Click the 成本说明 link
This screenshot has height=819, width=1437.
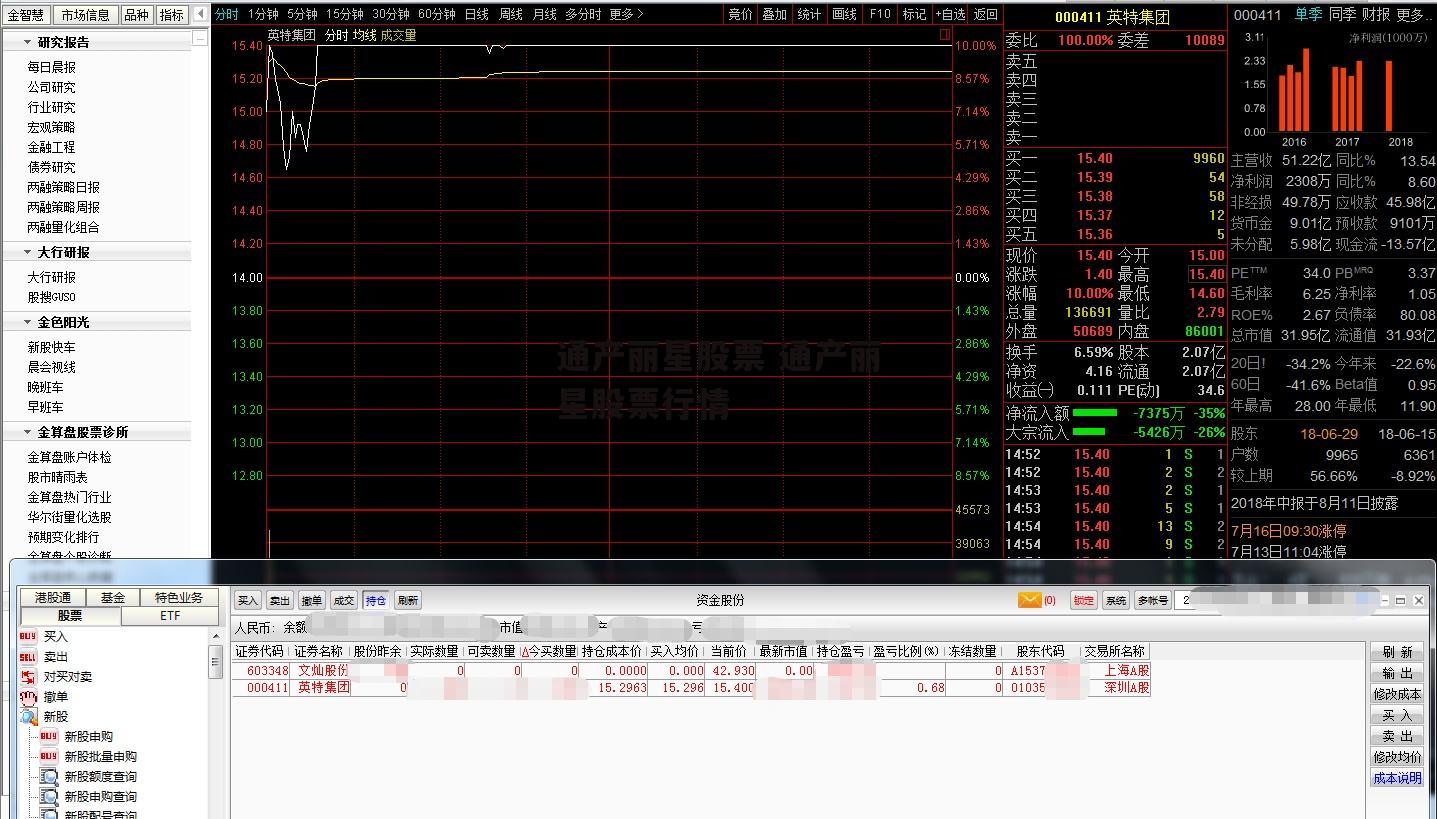(1397, 778)
